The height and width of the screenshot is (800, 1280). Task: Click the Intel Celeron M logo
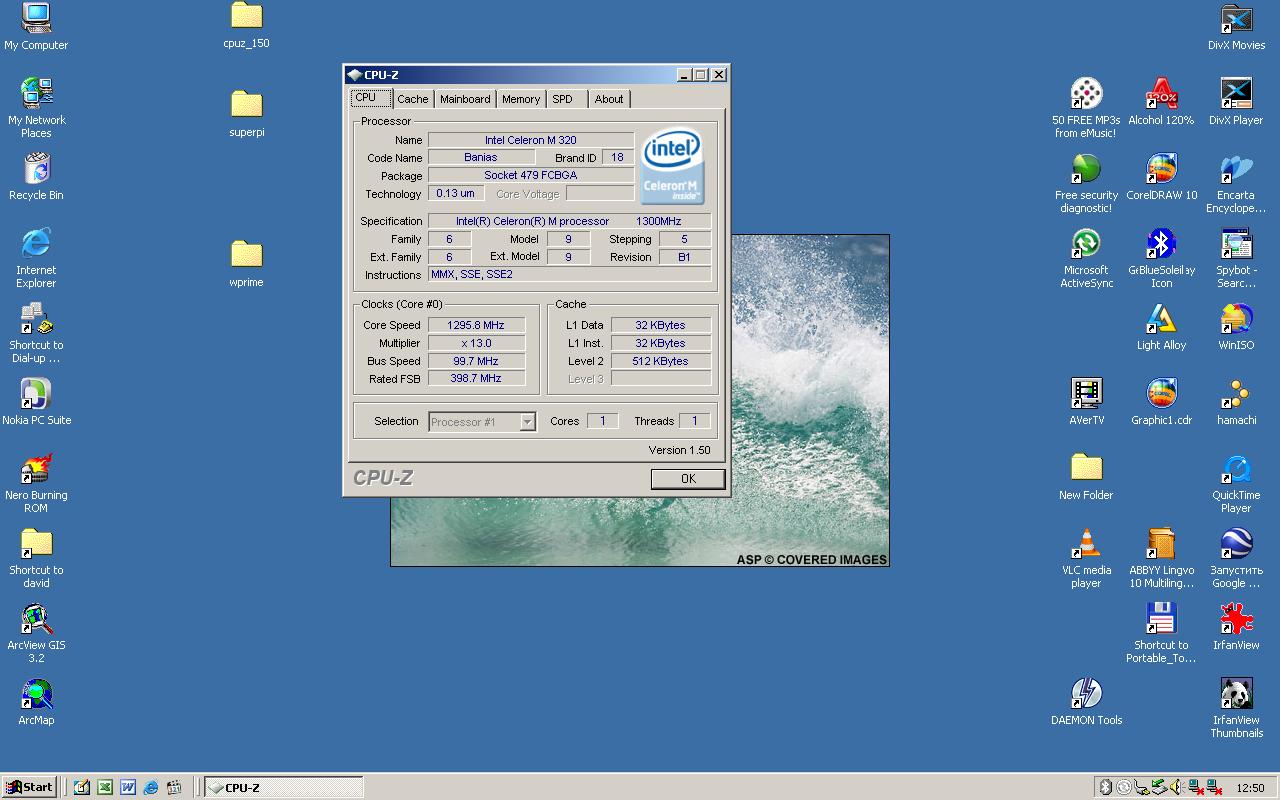pyautogui.click(x=672, y=166)
